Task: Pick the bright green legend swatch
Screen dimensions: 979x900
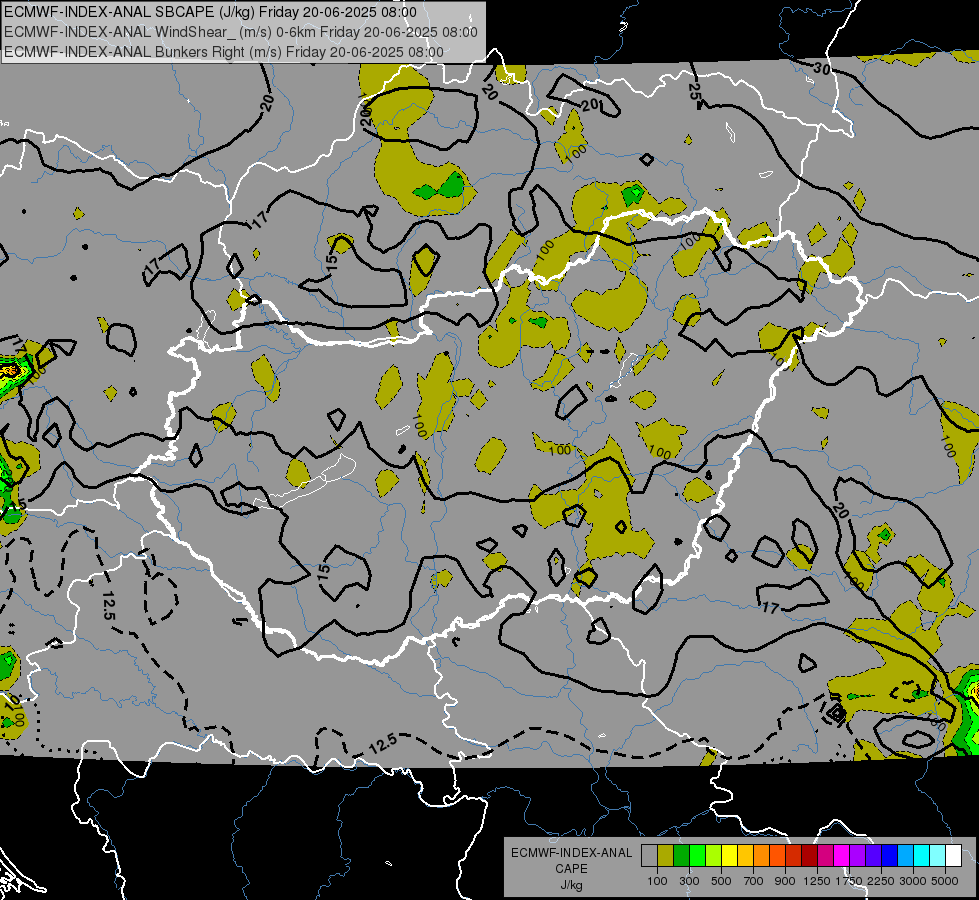Action: click(697, 856)
